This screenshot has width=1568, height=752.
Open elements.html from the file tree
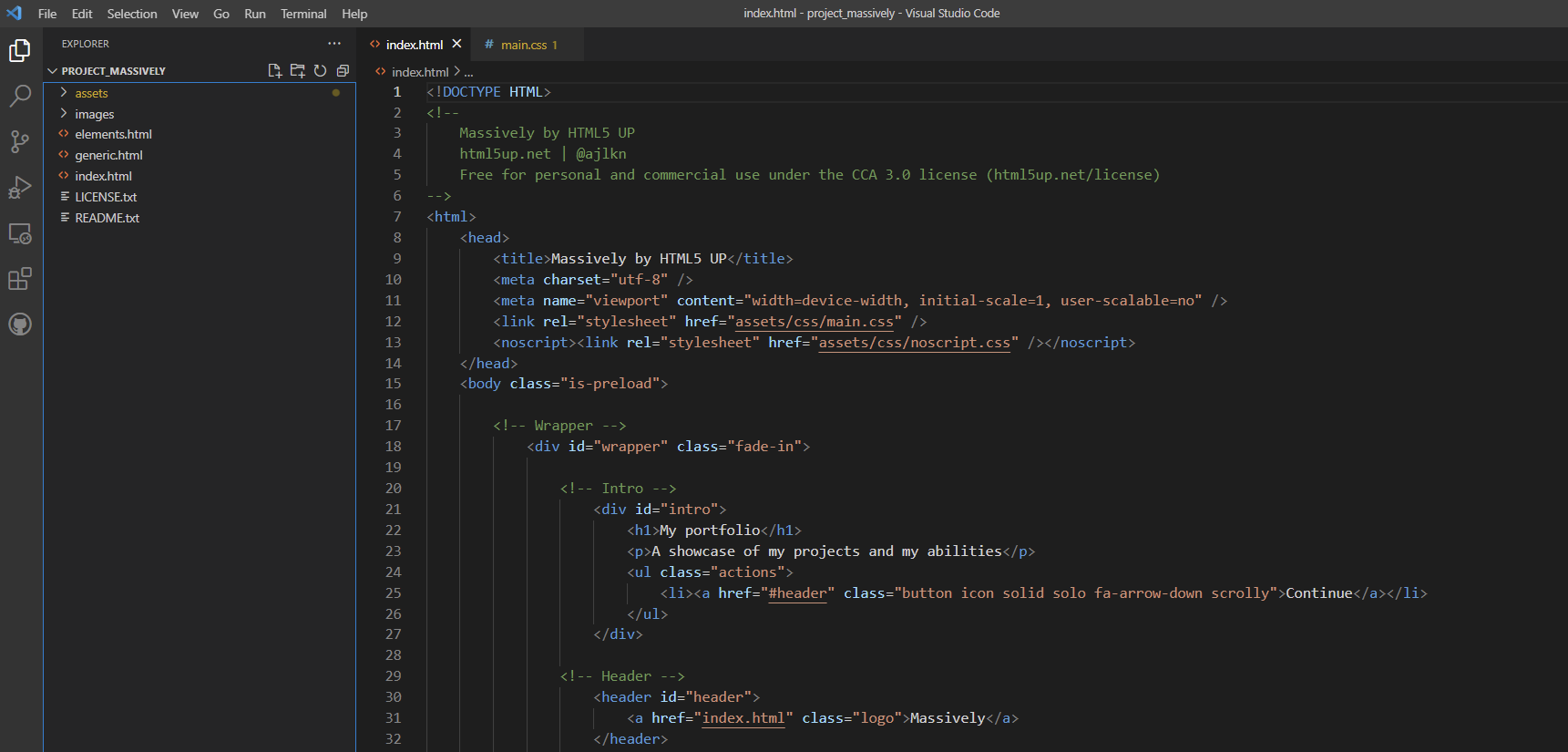click(113, 134)
